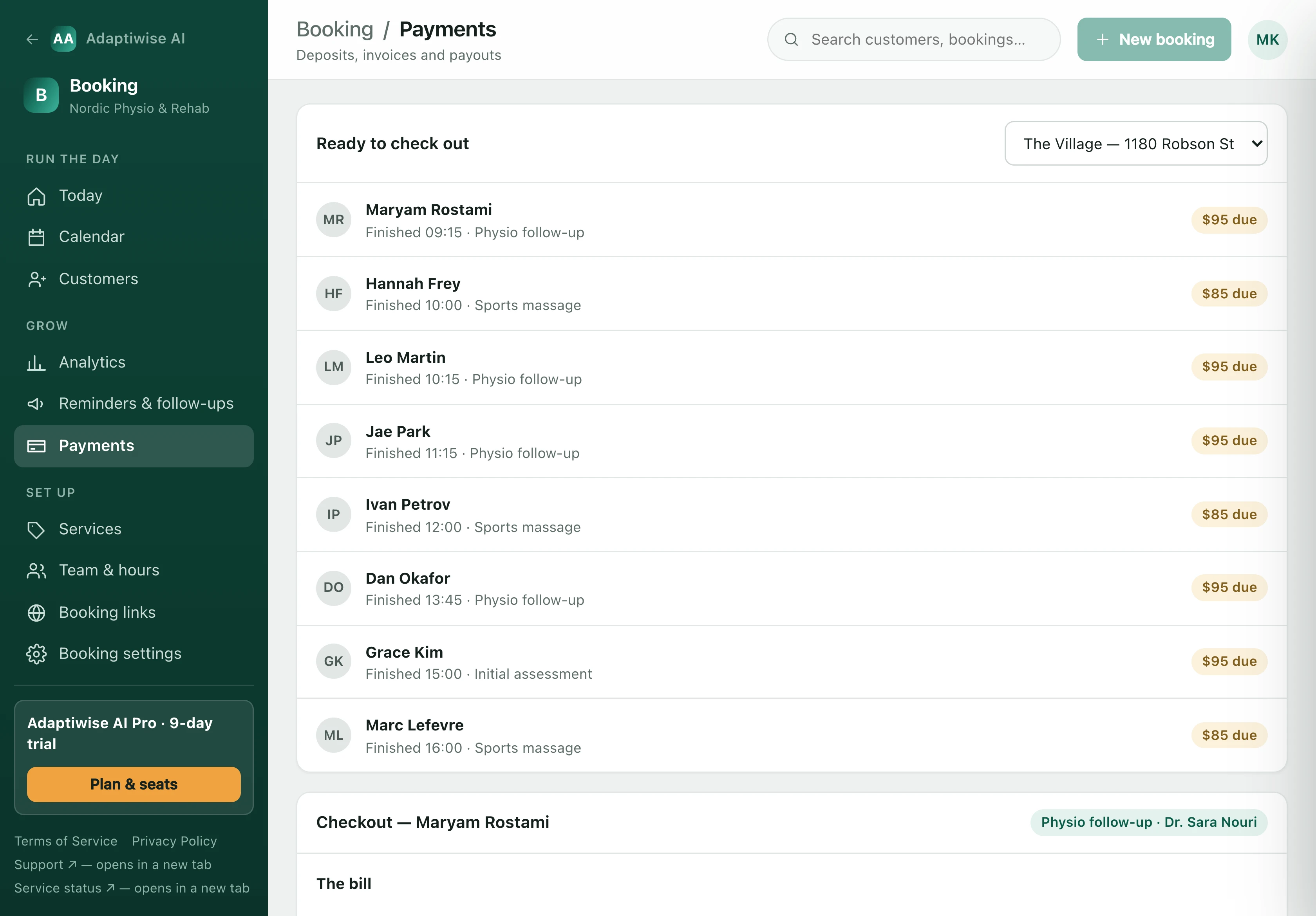Select Payments in the sidebar
Viewport: 1316px width, 916px height.
pyautogui.click(x=134, y=446)
